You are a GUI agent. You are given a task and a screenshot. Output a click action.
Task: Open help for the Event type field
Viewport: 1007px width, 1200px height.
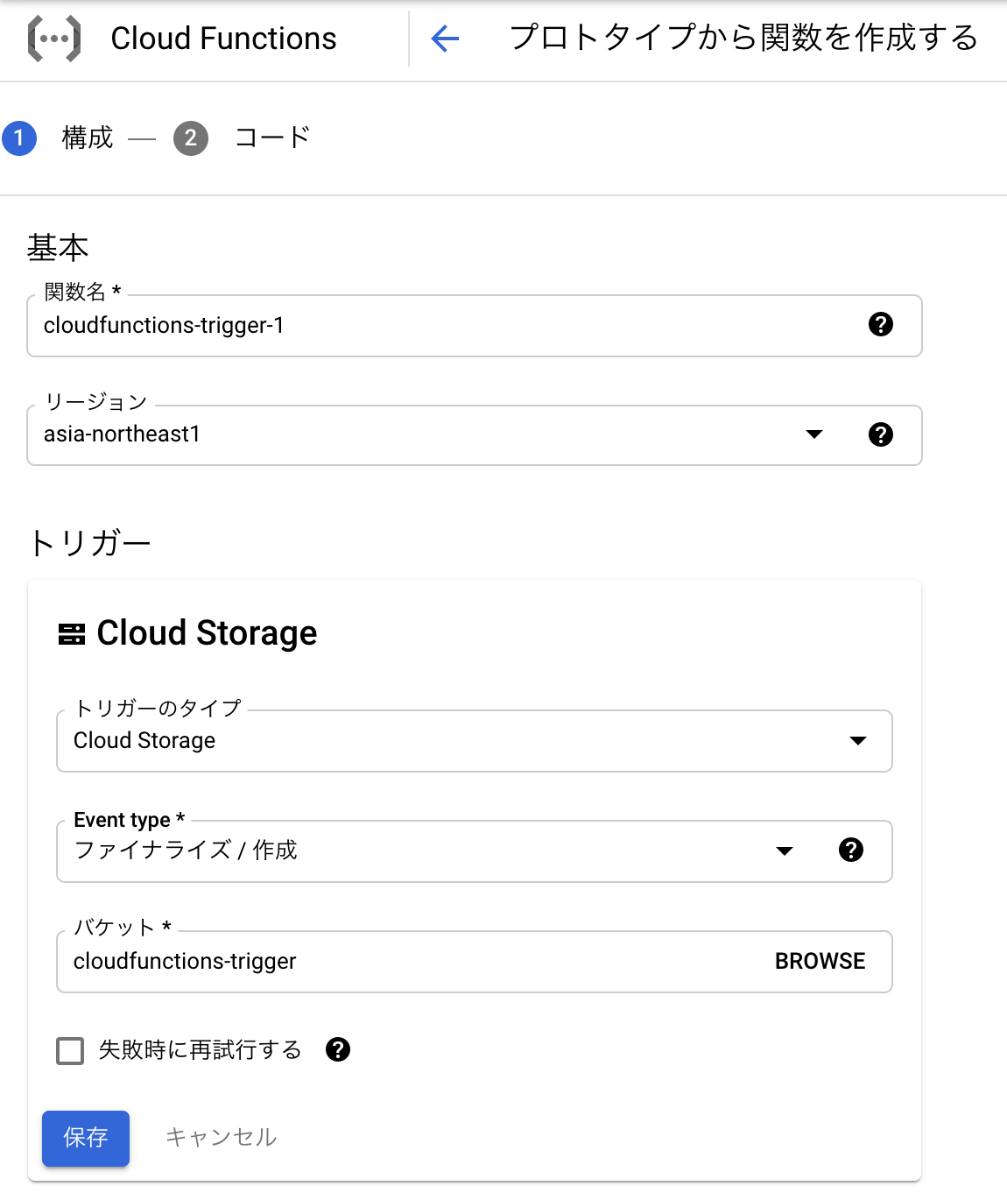[850, 850]
